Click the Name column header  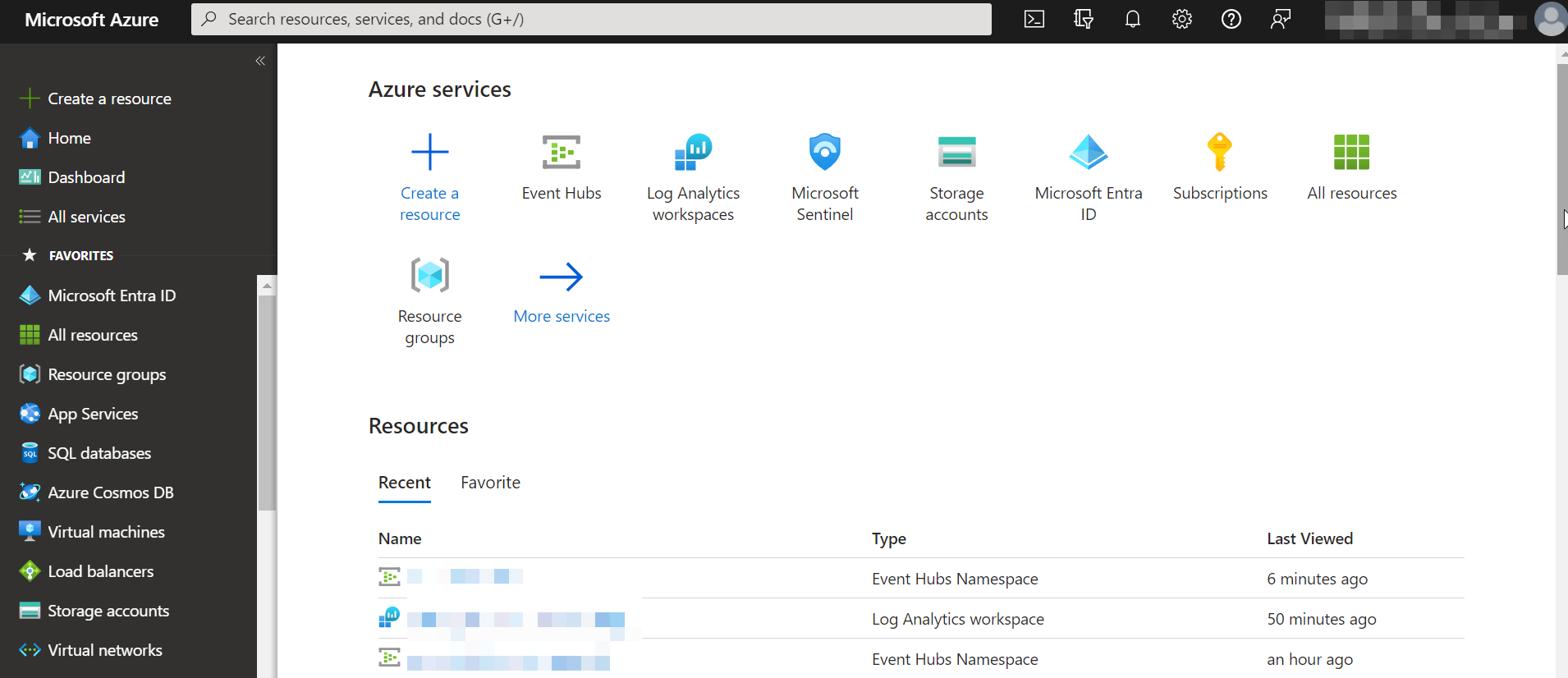[x=400, y=538]
